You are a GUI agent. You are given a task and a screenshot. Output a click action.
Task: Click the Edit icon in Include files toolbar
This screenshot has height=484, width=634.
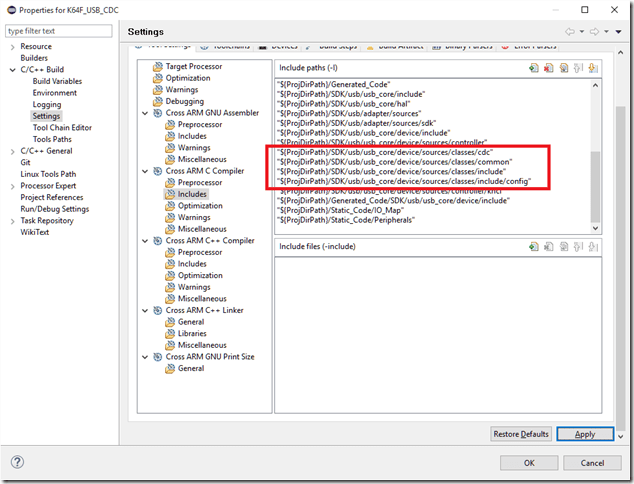(x=564, y=247)
